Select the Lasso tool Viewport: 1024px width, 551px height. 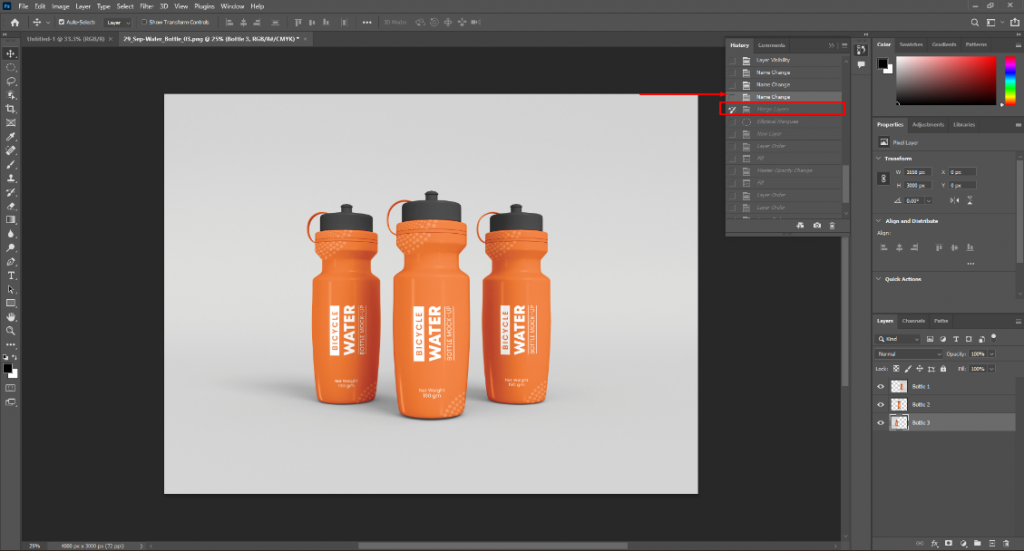tap(10, 81)
